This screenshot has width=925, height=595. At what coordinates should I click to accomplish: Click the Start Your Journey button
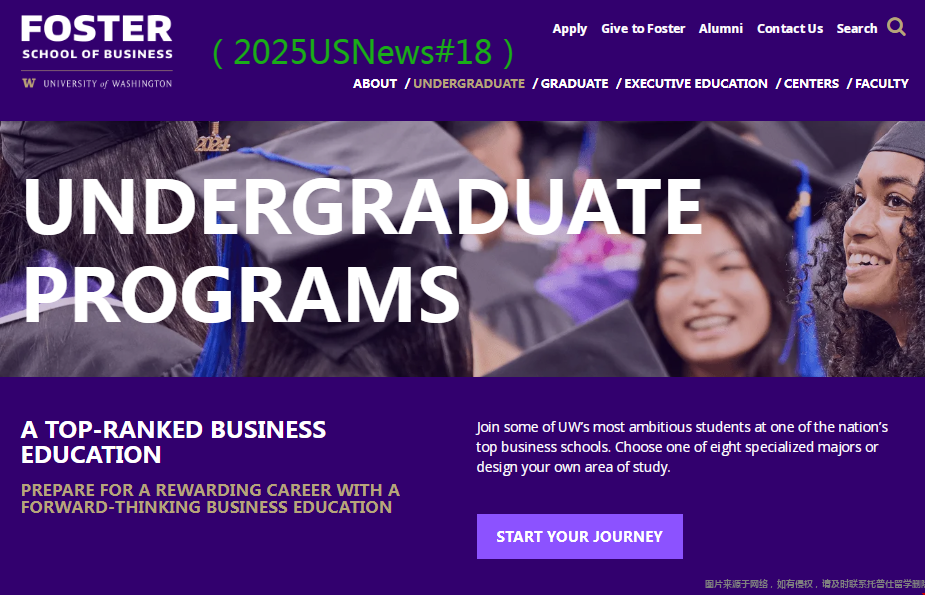[579, 537]
